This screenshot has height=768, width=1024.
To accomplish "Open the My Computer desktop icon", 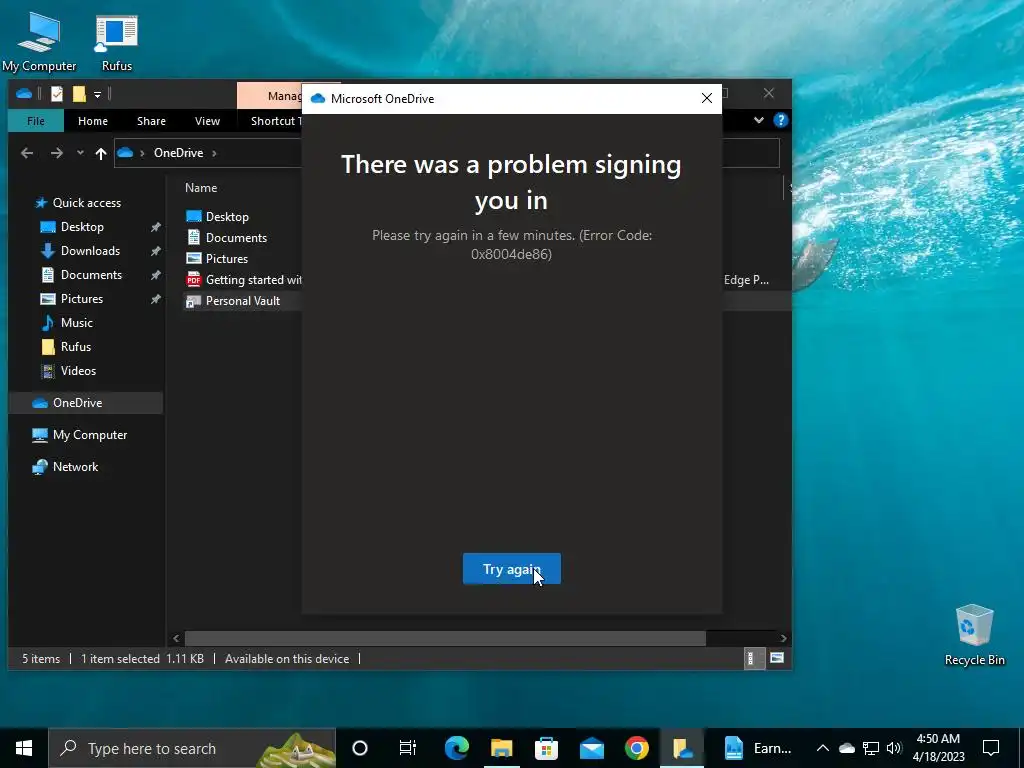I will (x=39, y=41).
